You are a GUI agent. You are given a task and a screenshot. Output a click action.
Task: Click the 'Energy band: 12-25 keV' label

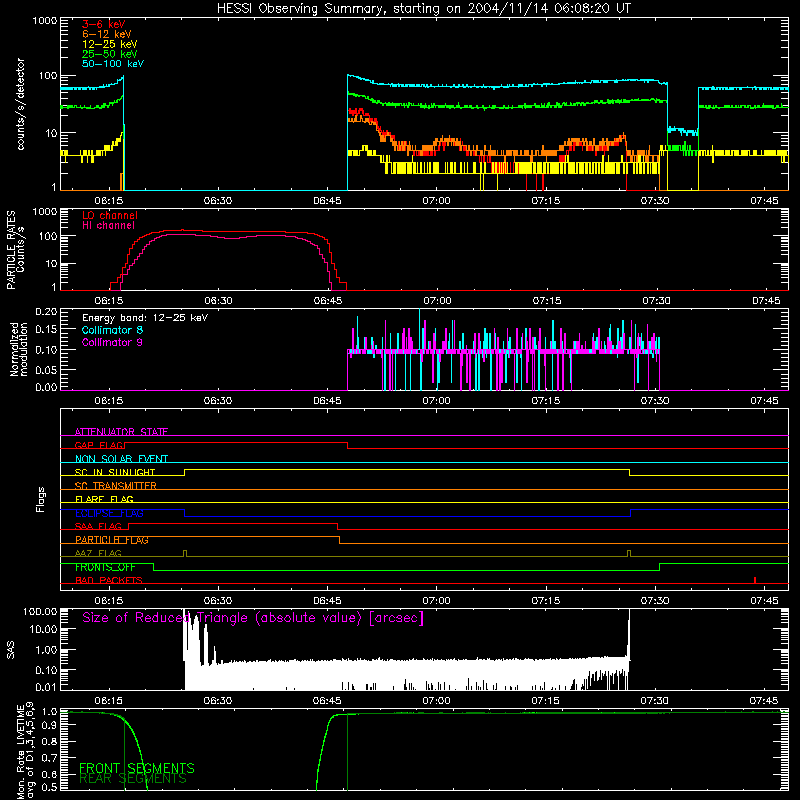pos(145,318)
